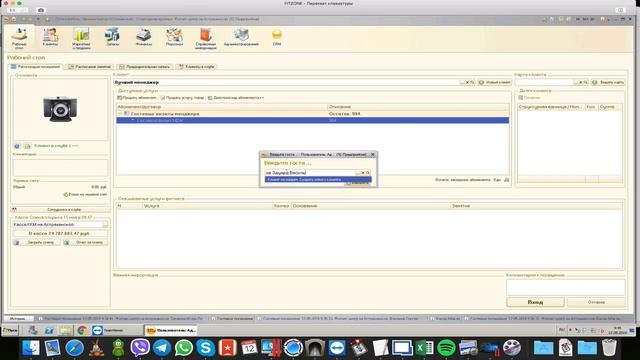Click the Основание column header
This screenshot has height=360, width=640.
tap(370, 206)
